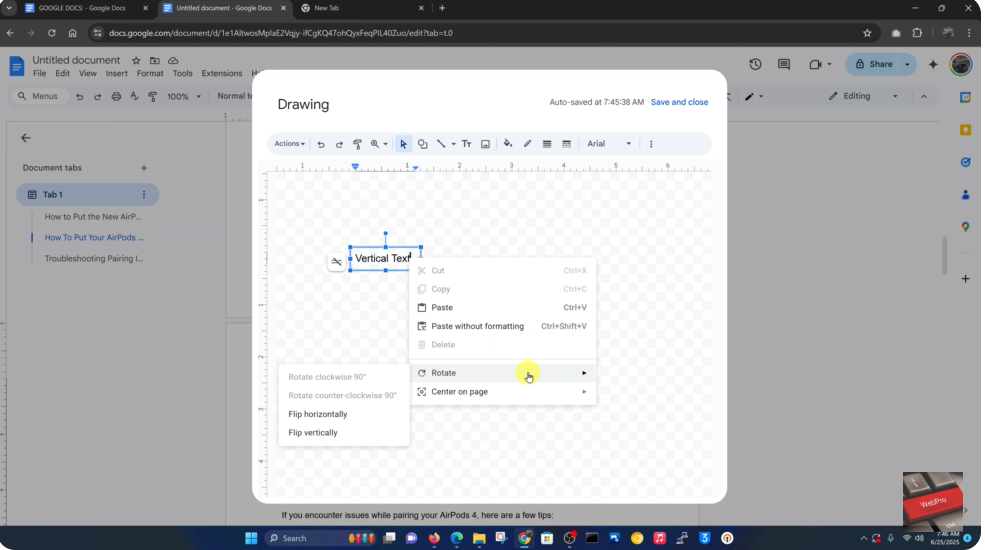Image resolution: width=985 pixels, height=550 pixels.
Task: Click Save and close
Action: [x=679, y=102]
